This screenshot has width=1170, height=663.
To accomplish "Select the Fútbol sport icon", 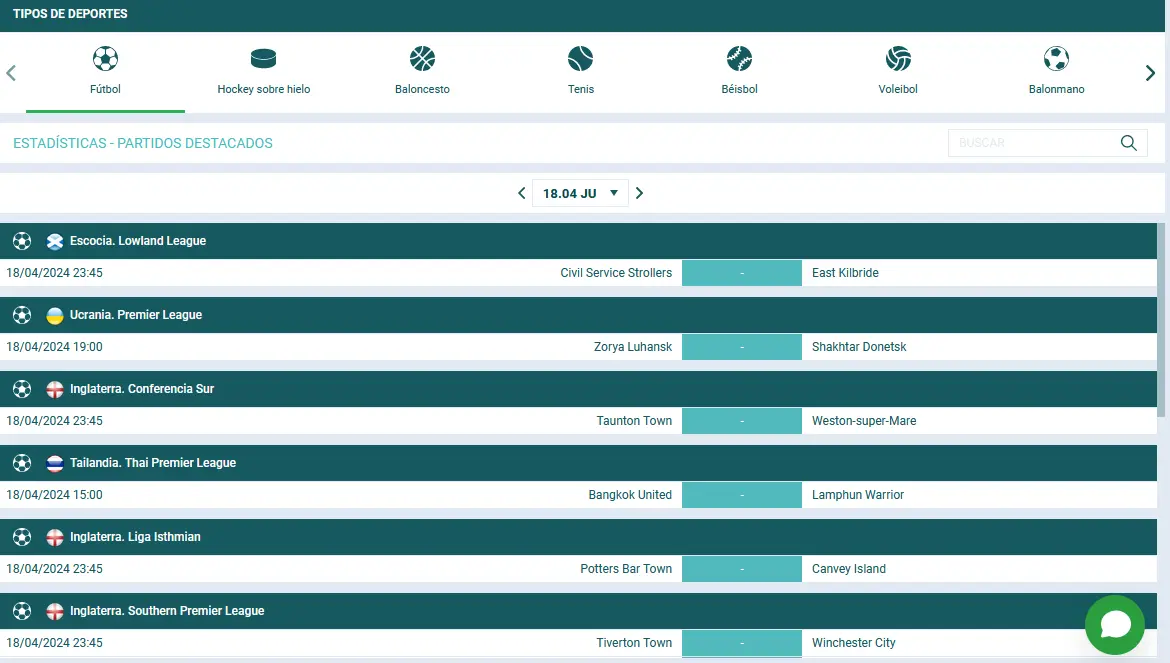I will [x=105, y=59].
